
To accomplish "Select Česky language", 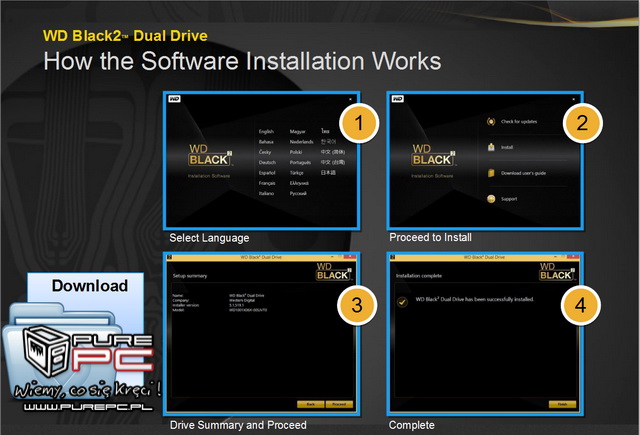I will tap(265, 152).
